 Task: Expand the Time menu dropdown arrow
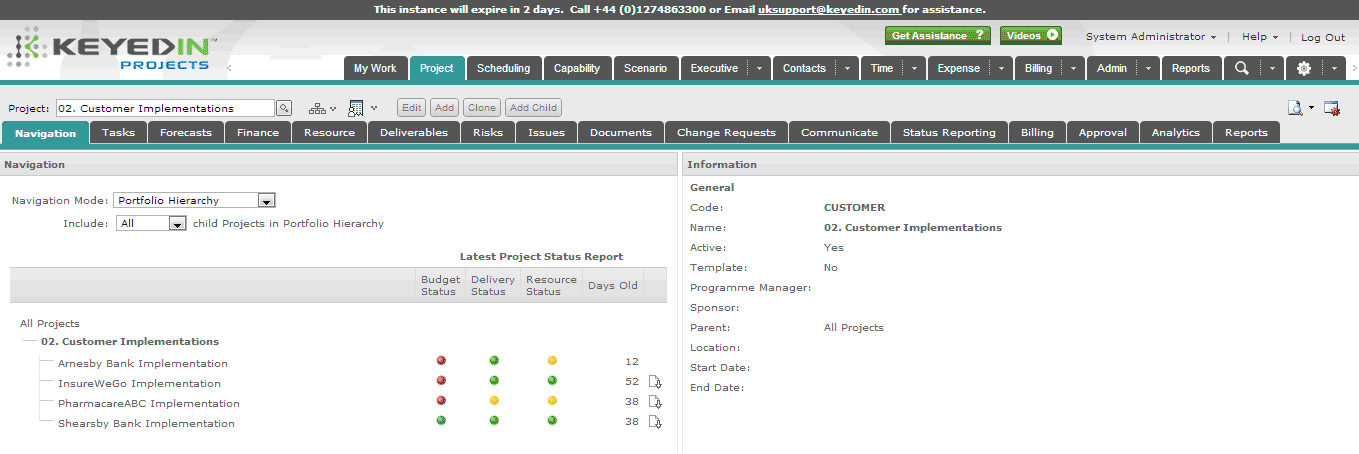click(x=914, y=68)
